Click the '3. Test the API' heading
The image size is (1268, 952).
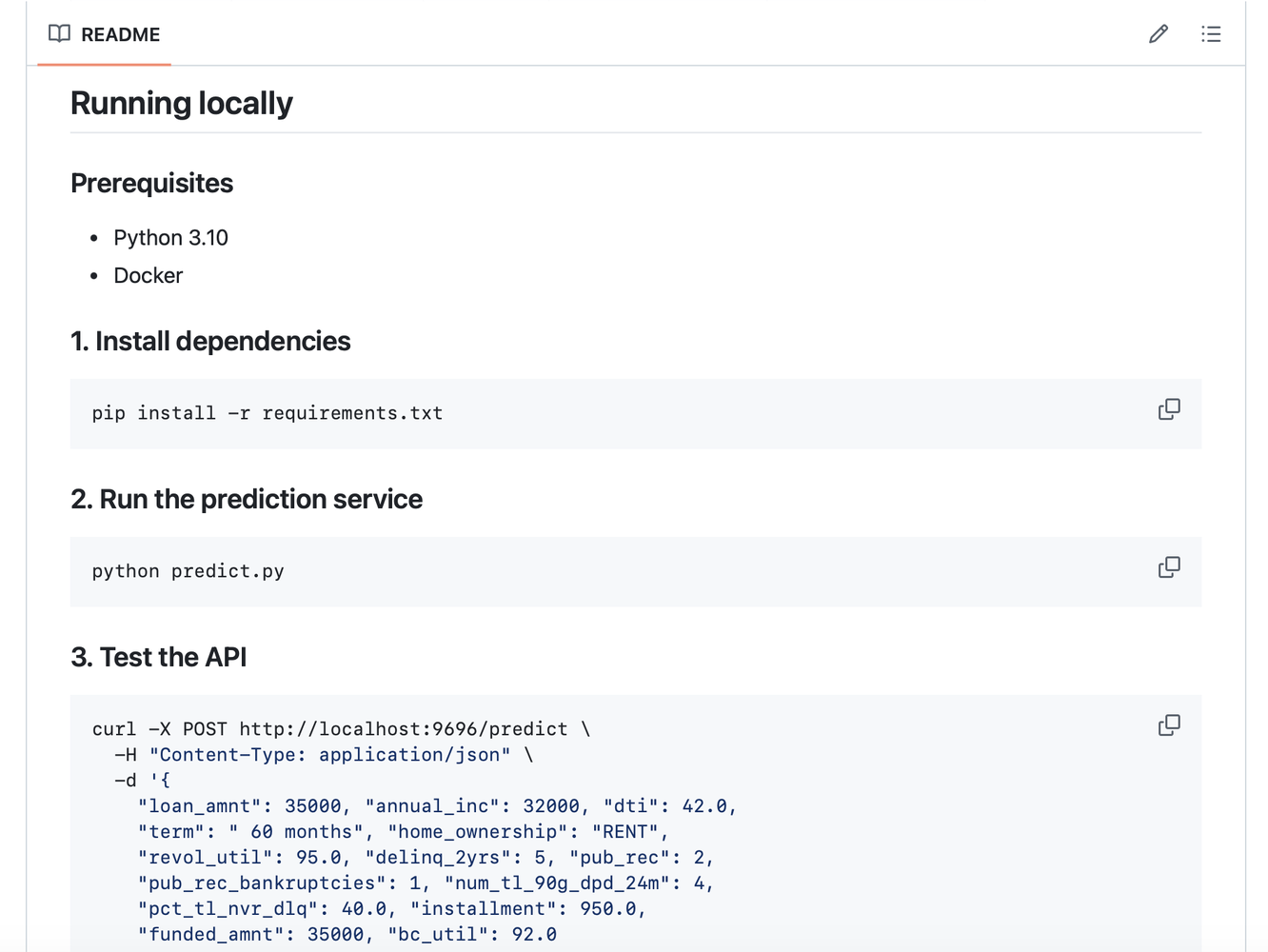tap(159, 657)
